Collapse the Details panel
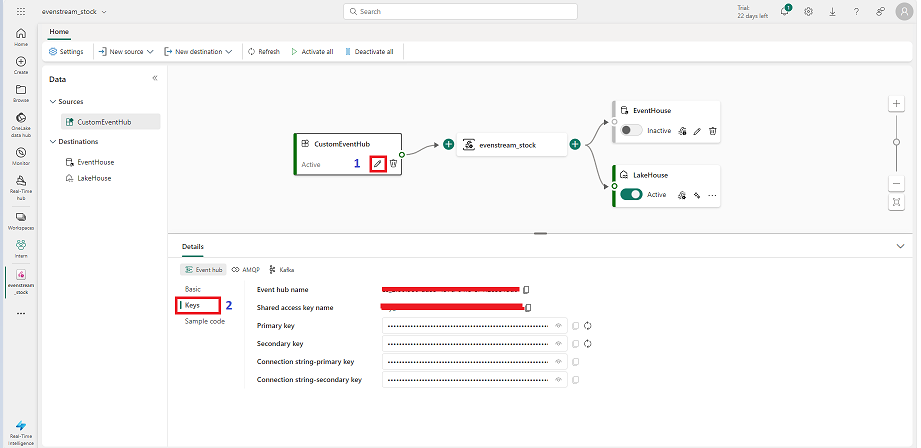Screen dimensions: 921x448 pos(900,247)
